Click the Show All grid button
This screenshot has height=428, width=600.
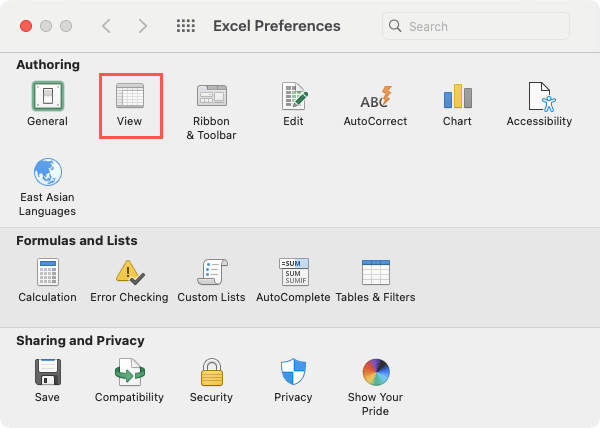click(x=185, y=26)
